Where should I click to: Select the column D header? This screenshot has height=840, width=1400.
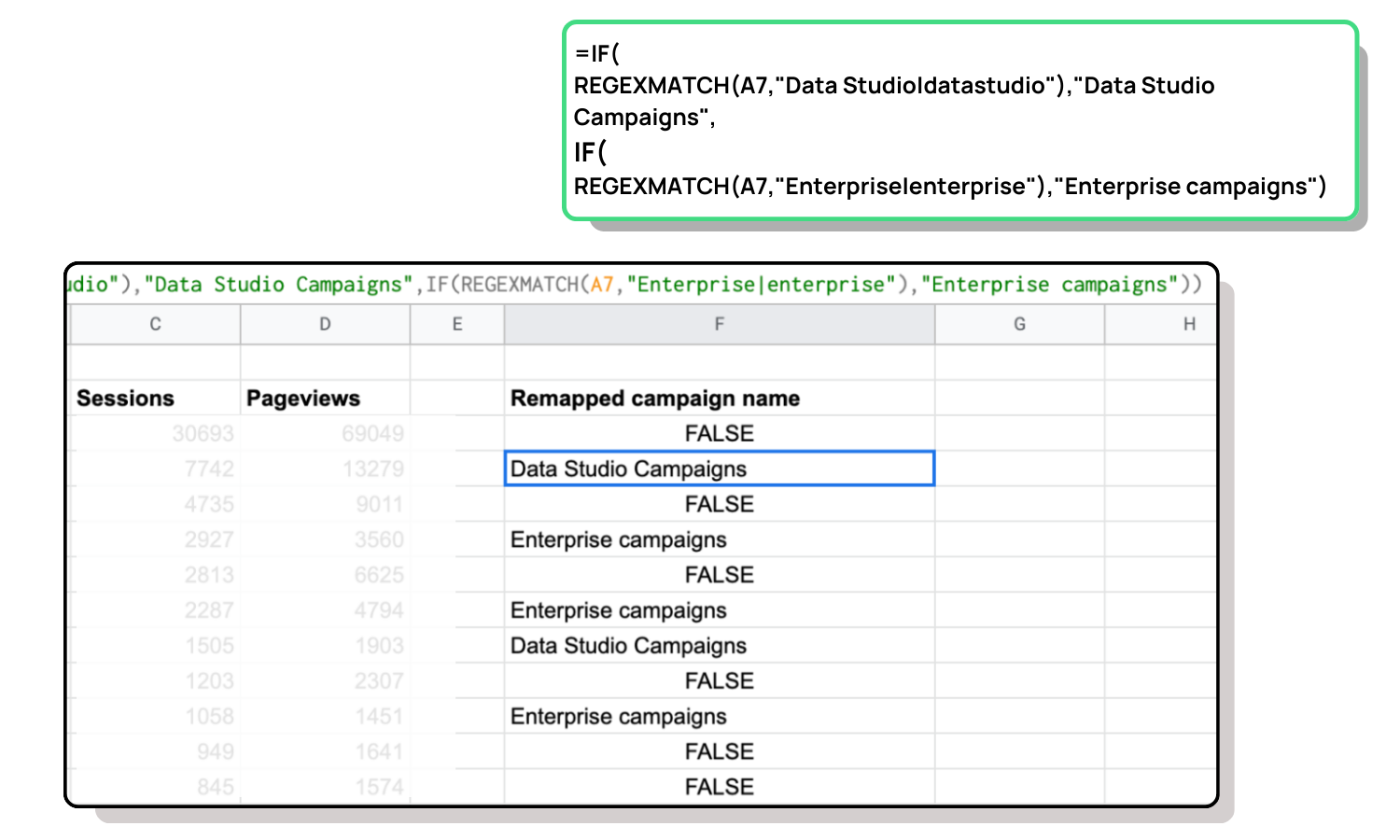pos(325,324)
